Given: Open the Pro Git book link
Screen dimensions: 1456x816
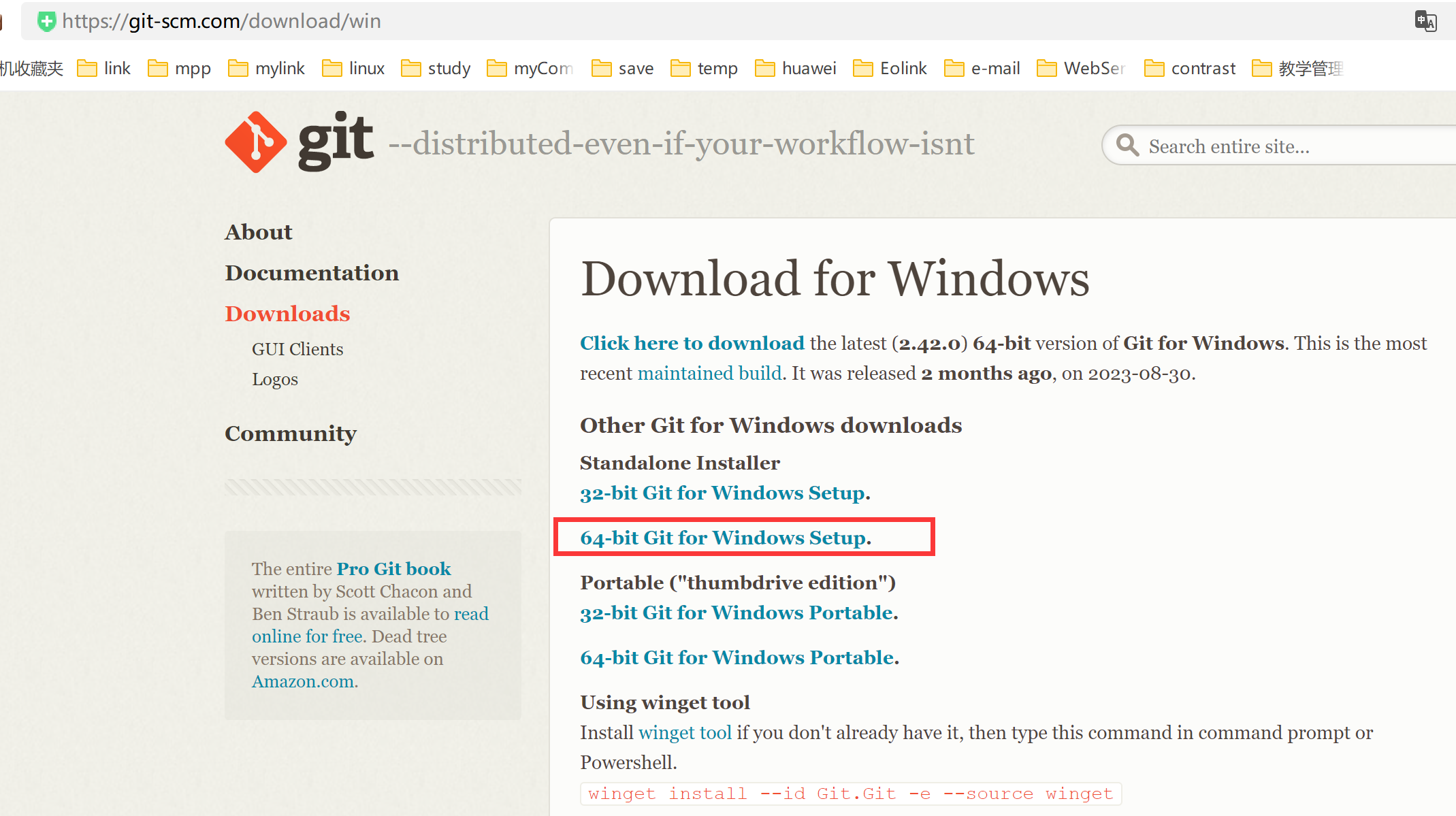Looking at the screenshot, I should pyautogui.click(x=394, y=568).
